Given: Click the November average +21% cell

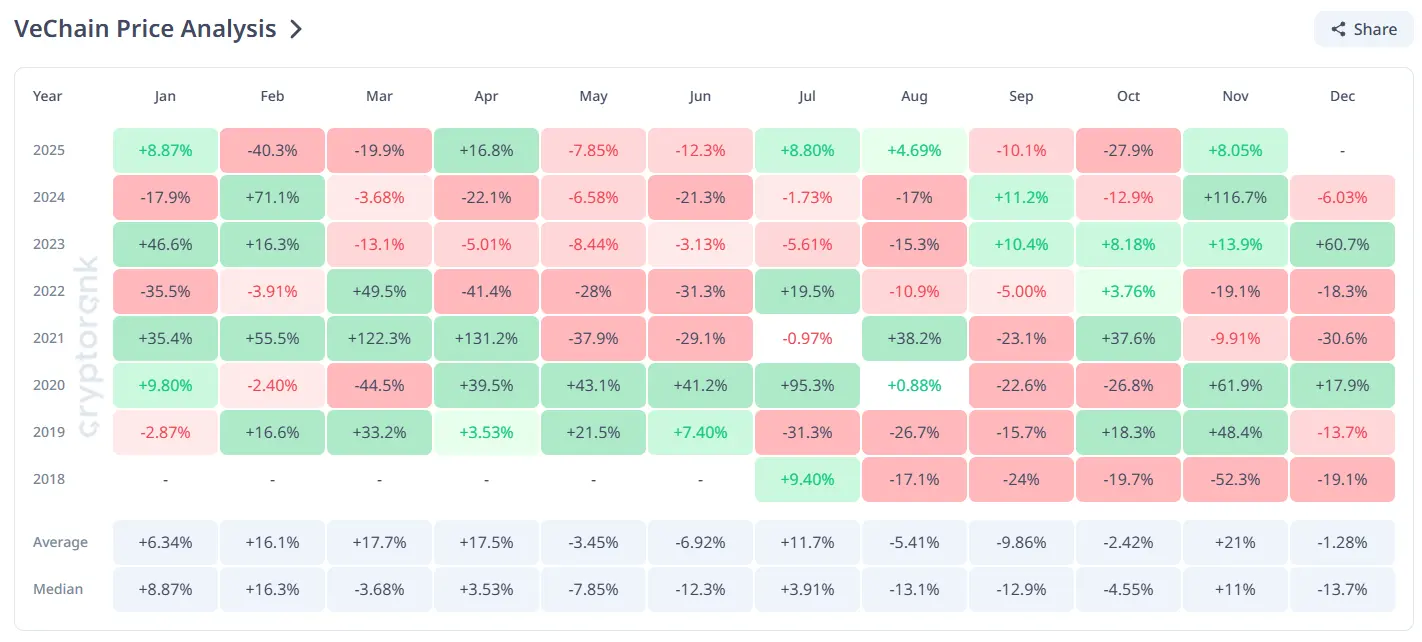Looking at the screenshot, I should click(x=1235, y=542).
